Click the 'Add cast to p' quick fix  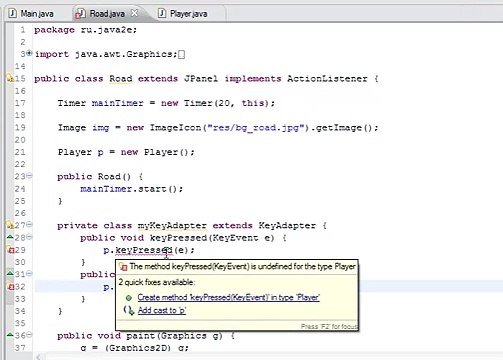coord(162,310)
